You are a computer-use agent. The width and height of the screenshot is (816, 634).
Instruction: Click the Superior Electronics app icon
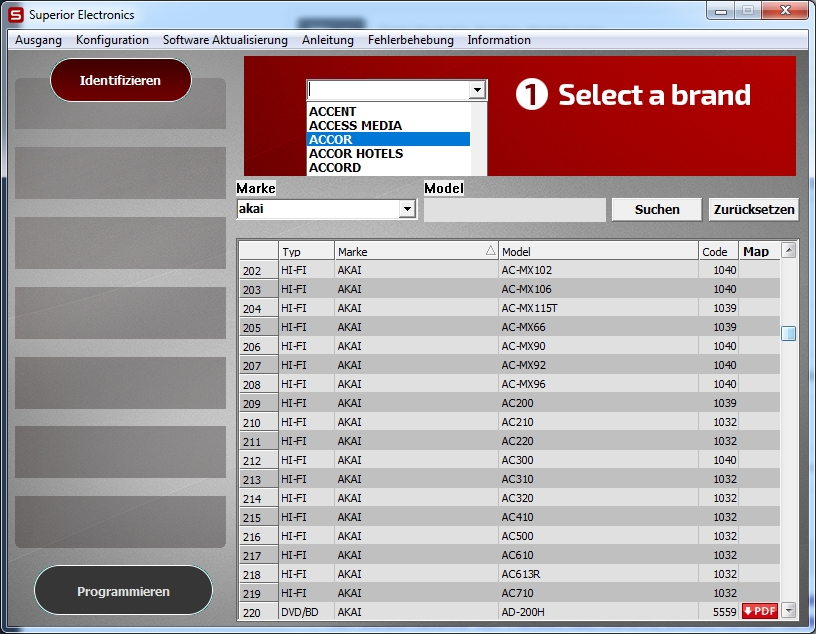point(16,15)
